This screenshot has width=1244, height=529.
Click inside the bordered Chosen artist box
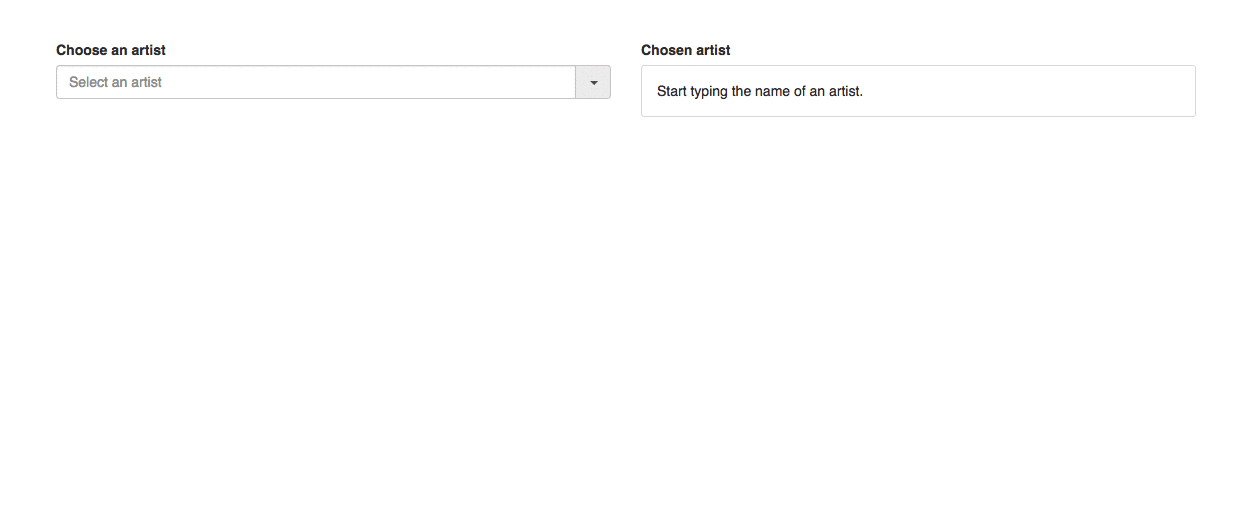point(918,91)
